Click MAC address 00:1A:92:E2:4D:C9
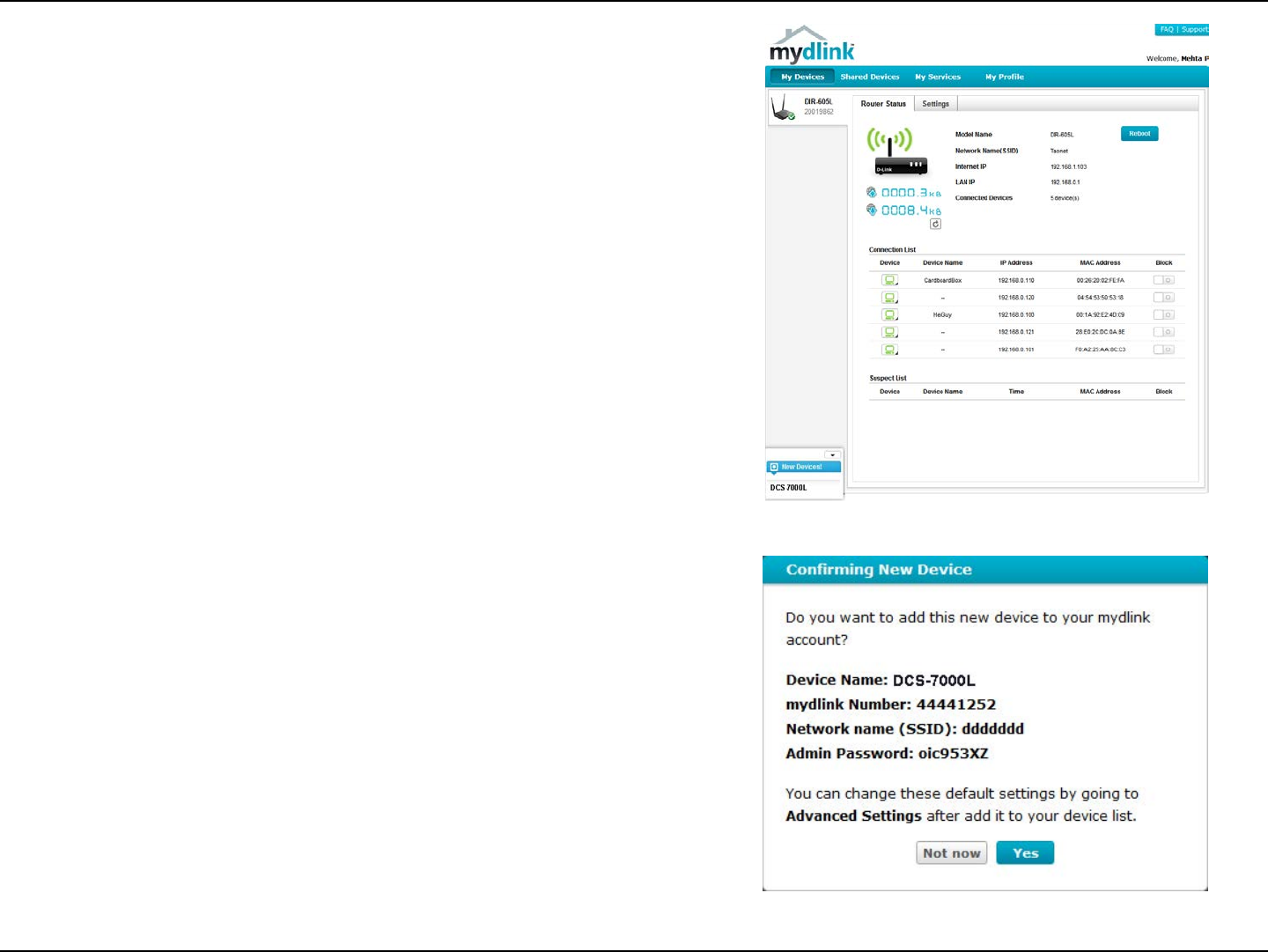The width and height of the screenshot is (1268, 952). [1100, 314]
